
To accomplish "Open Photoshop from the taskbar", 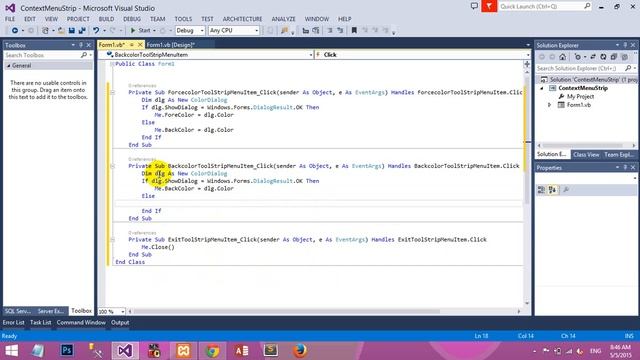I will tap(67, 351).
